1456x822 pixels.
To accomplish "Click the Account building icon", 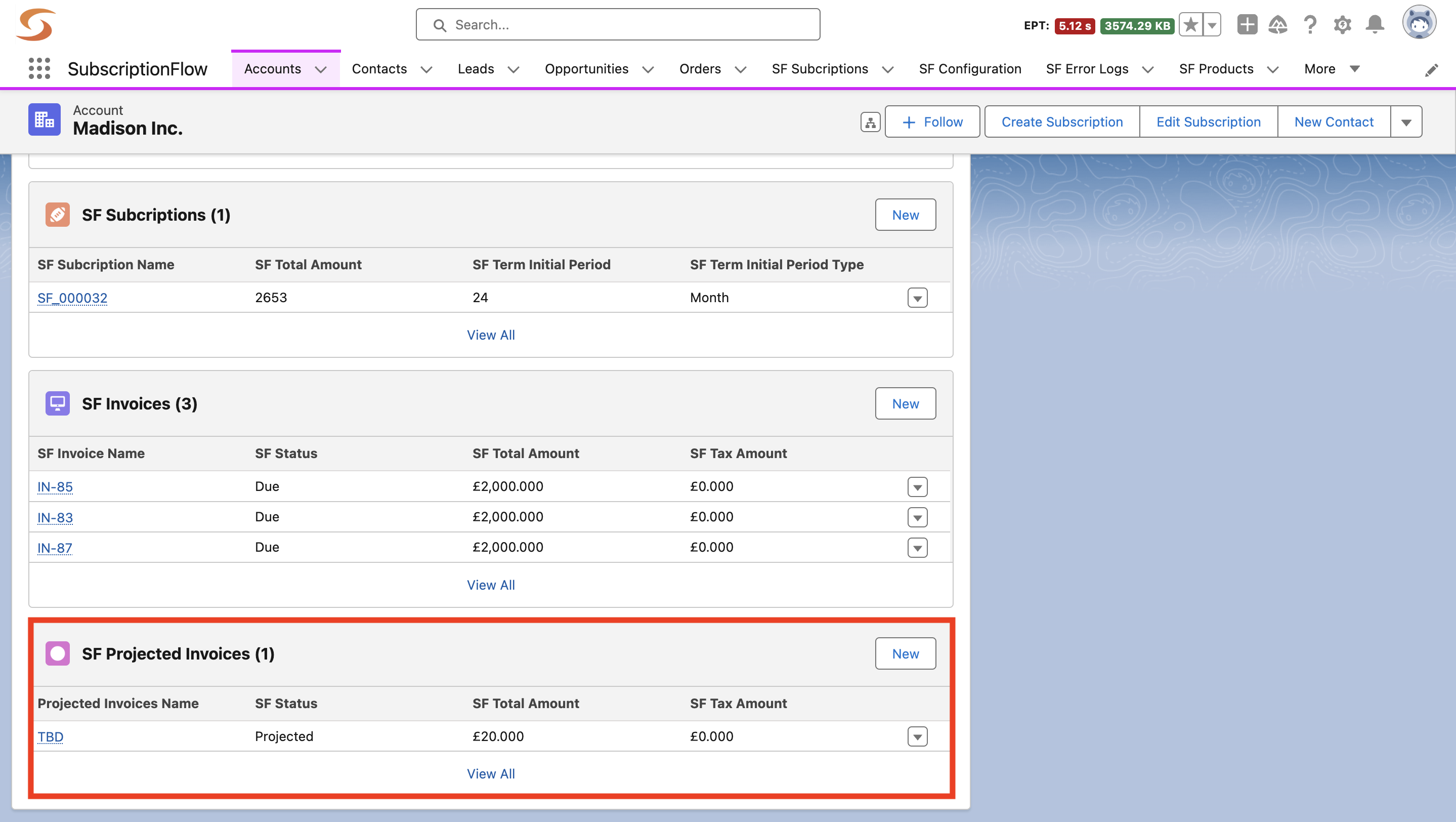I will click(44, 119).
